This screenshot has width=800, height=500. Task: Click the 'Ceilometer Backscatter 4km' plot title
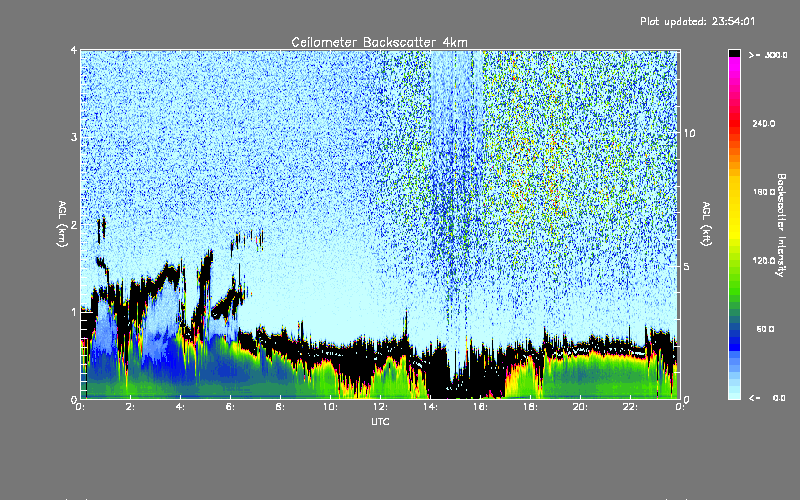[379, 42]
